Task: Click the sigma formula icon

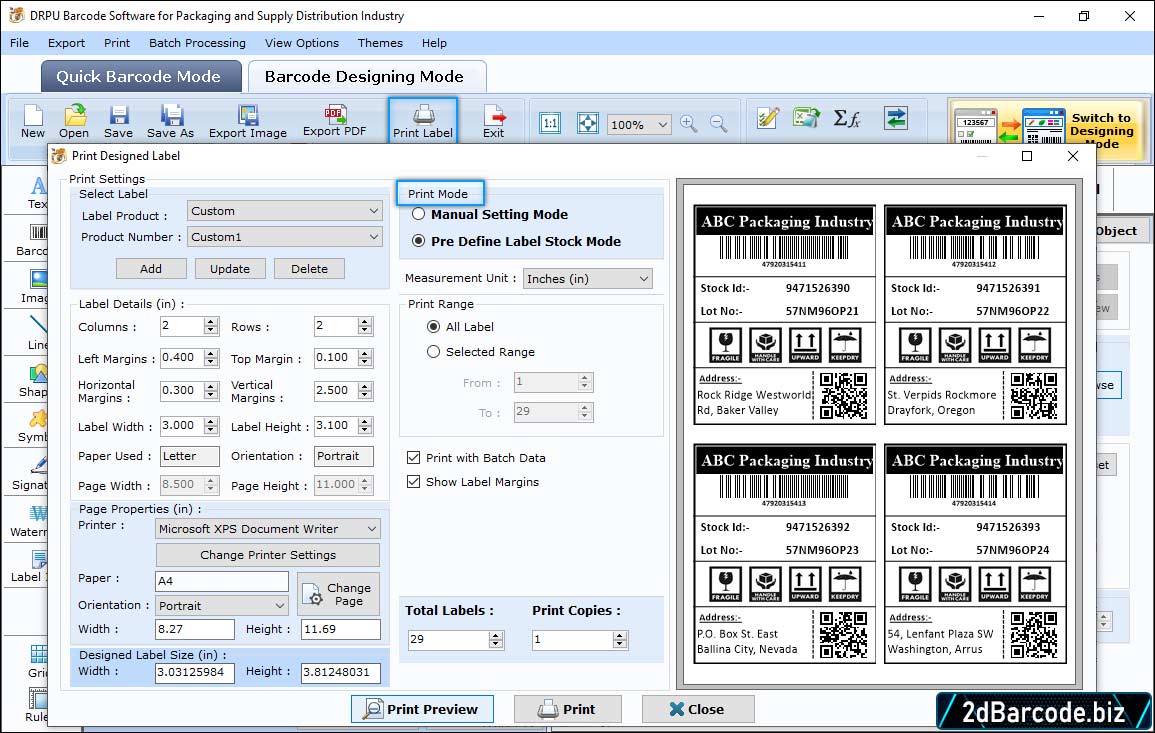Action: coord(847,118)
